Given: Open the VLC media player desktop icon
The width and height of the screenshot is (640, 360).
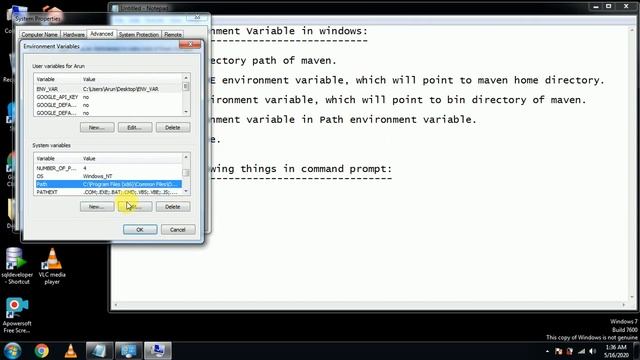Looking at the screenshot, I should pos(52,266).
